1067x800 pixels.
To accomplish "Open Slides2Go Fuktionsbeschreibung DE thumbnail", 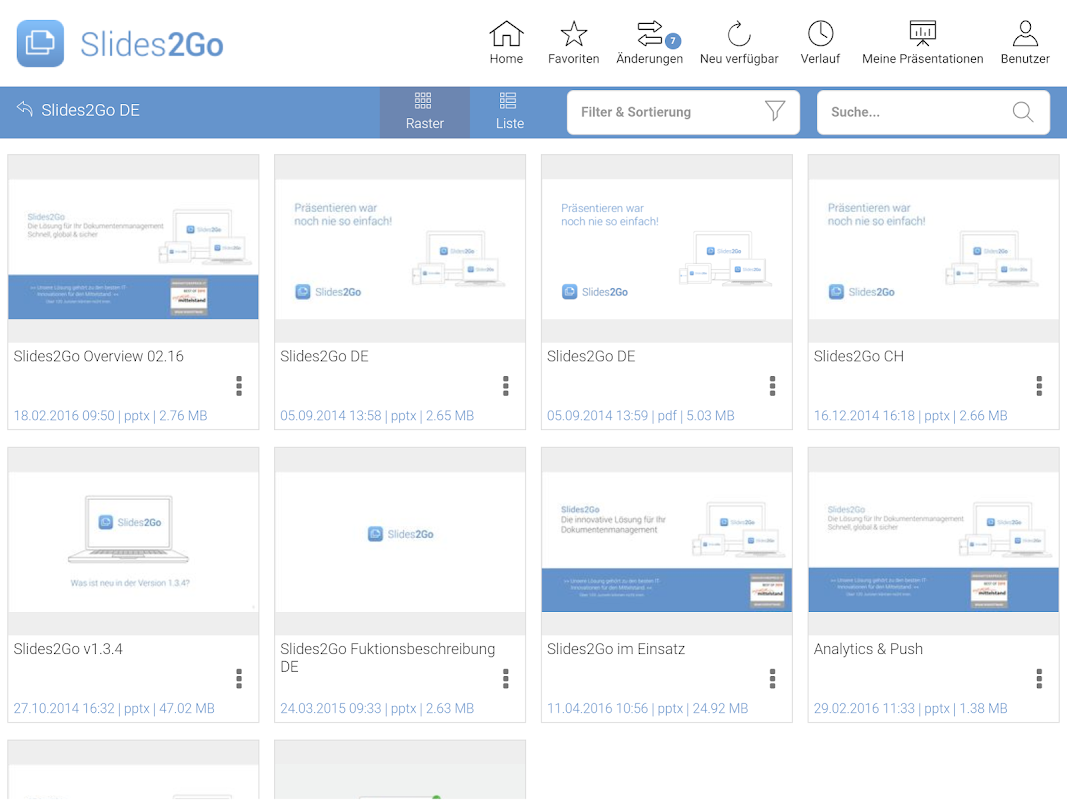I will point(400,541).
